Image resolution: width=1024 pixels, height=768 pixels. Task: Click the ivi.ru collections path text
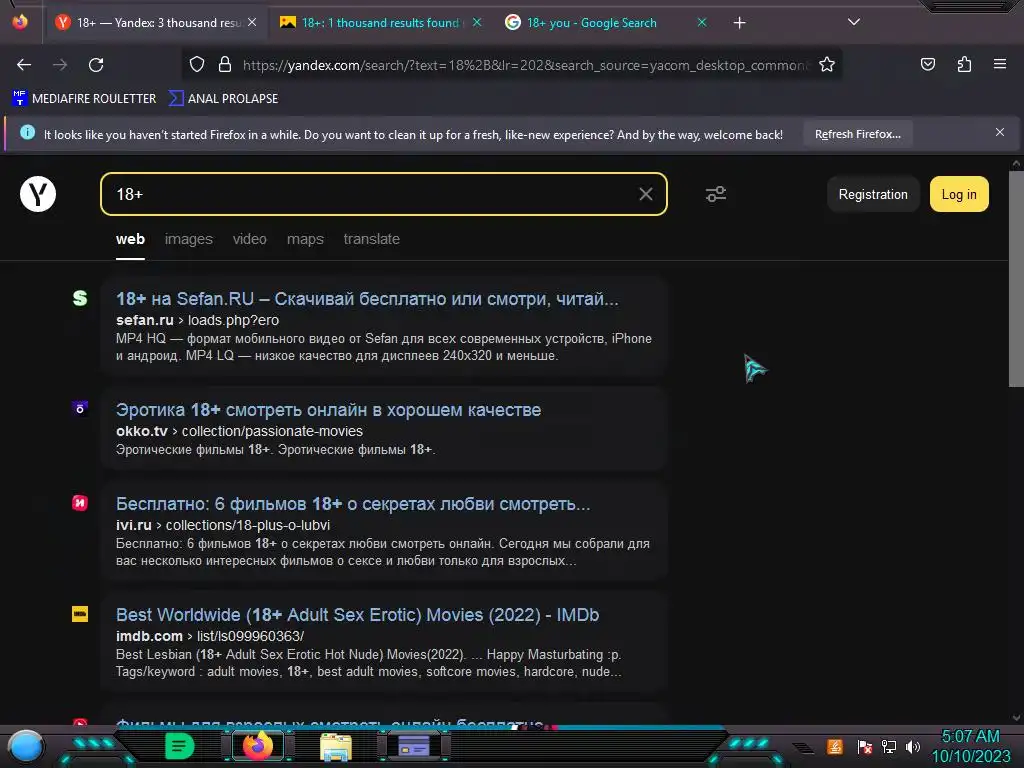(x=248, y=525)
